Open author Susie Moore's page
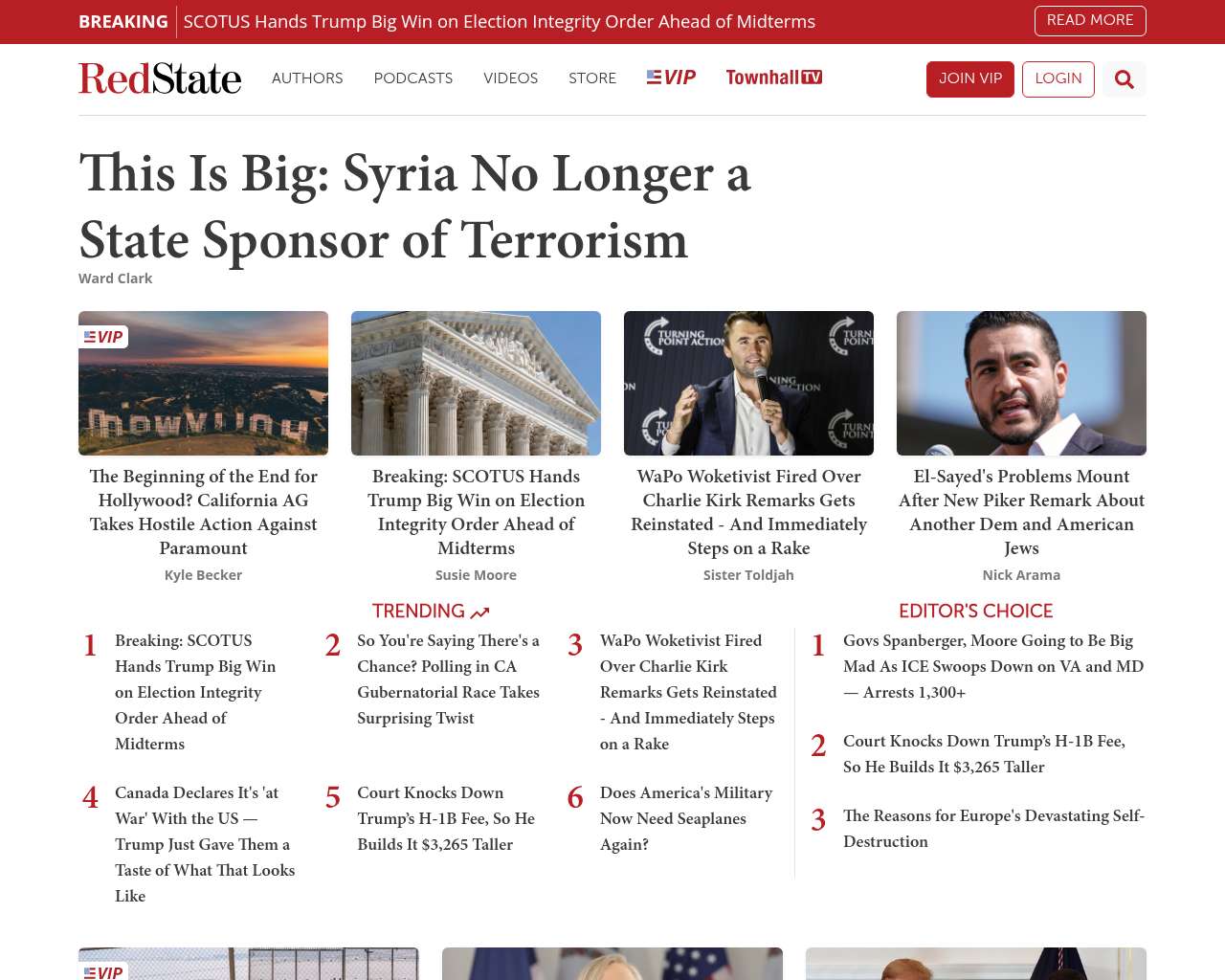The width and height of the screenshot is (1225, 980). click(x=476, y=575)
